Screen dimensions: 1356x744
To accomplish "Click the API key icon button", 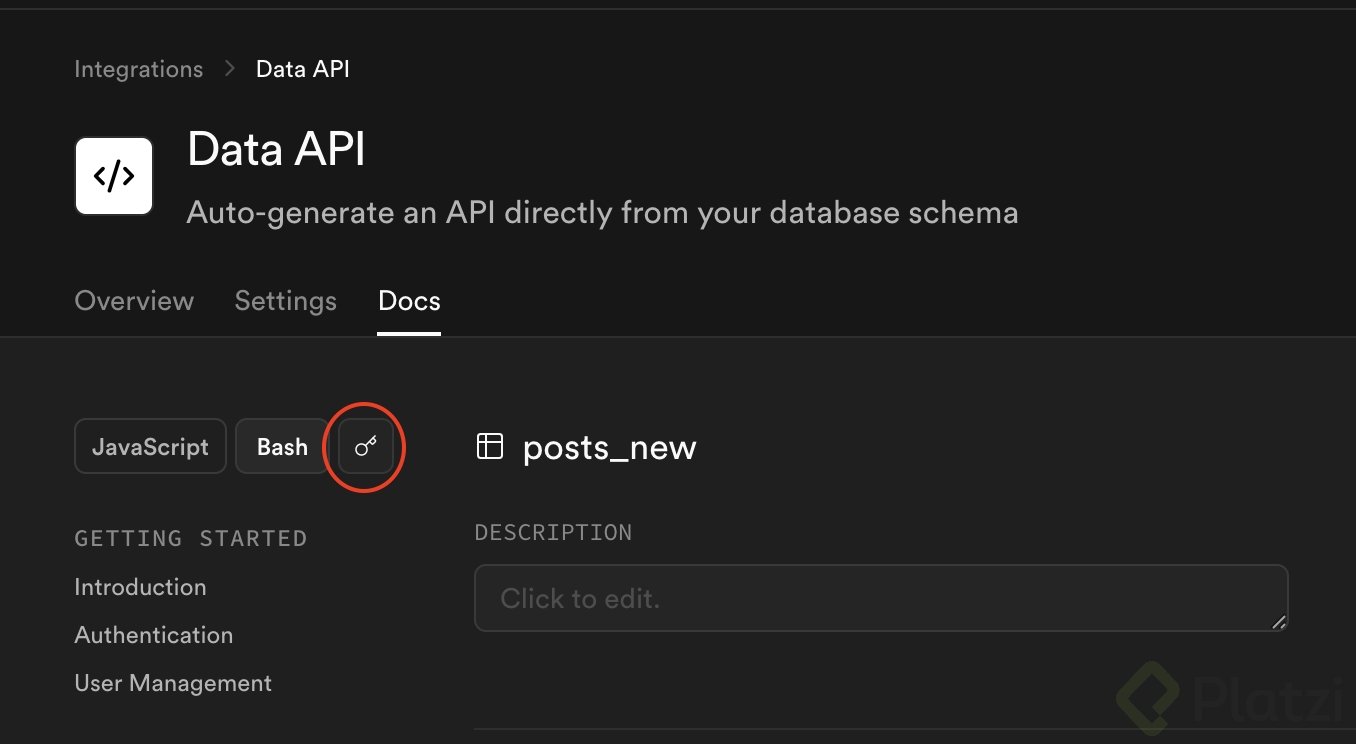I will pyautogui.click(x=366, y=446).
